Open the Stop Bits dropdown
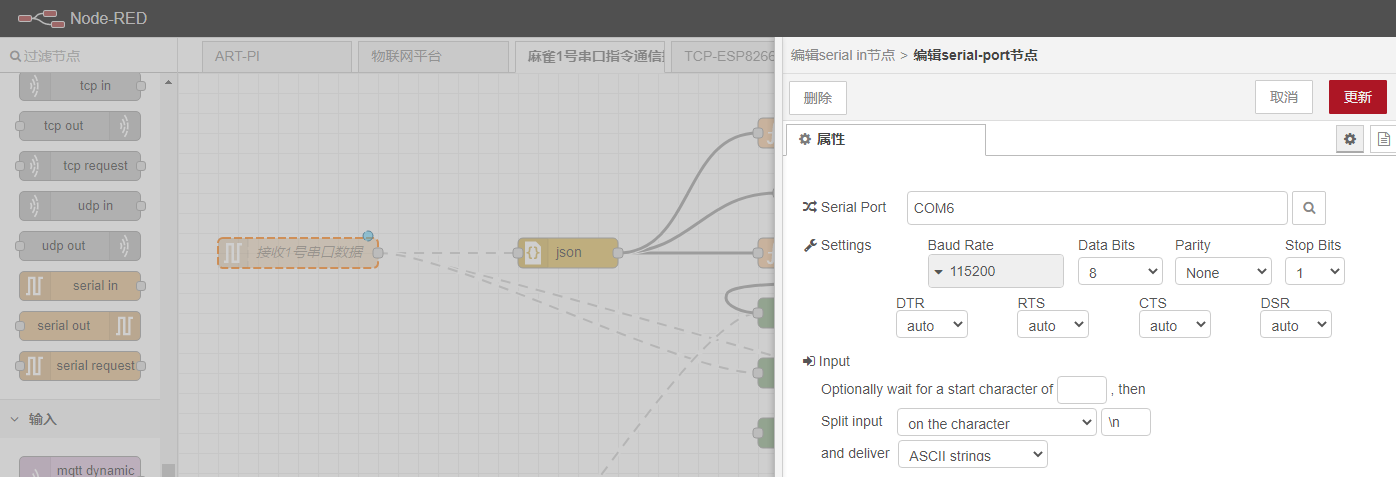This screenshot has width=1396, height=477. 1315,271
